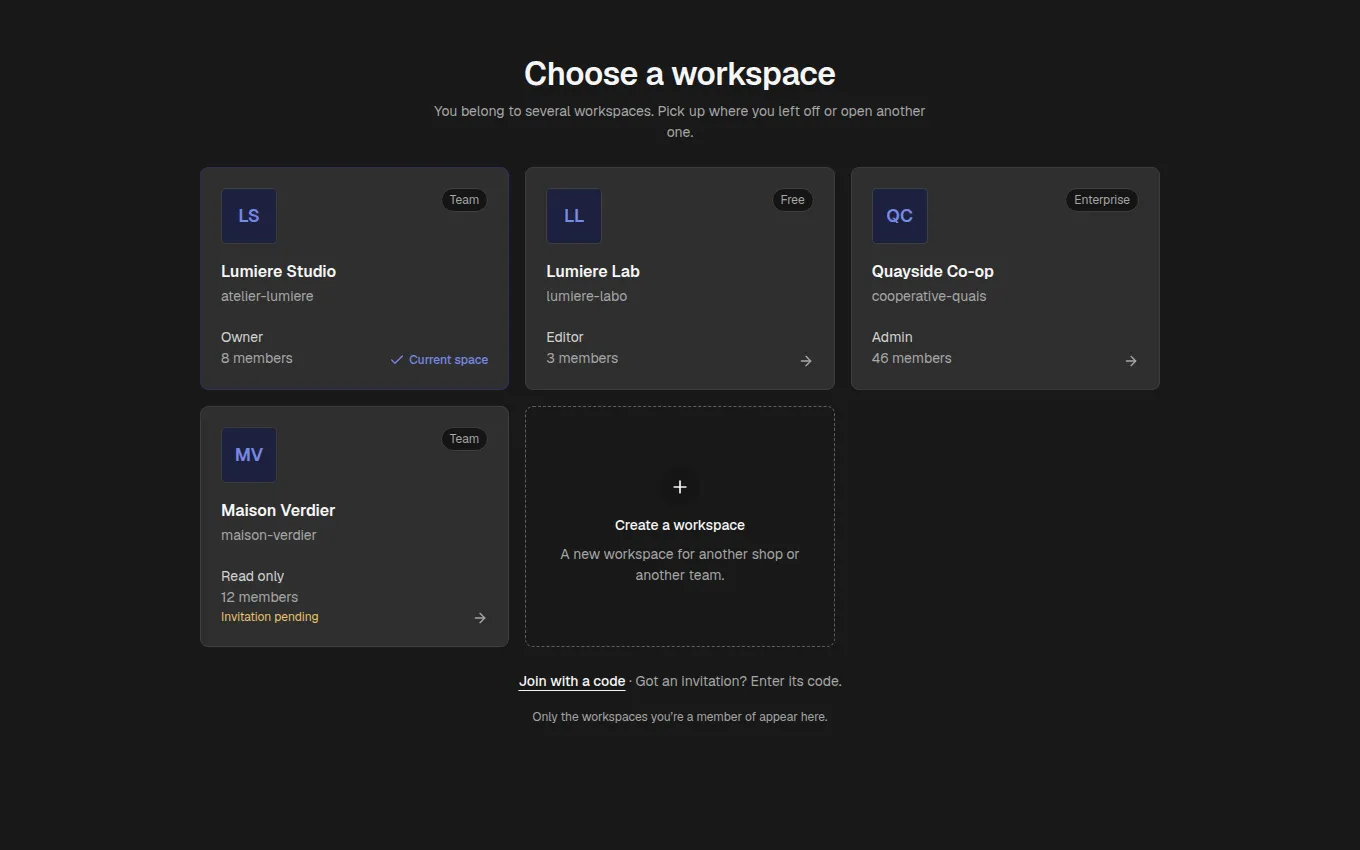The width and height of the screenshot is (1360, 850).
Task: Click the Read only role label
Action: [x=253, y=576]
